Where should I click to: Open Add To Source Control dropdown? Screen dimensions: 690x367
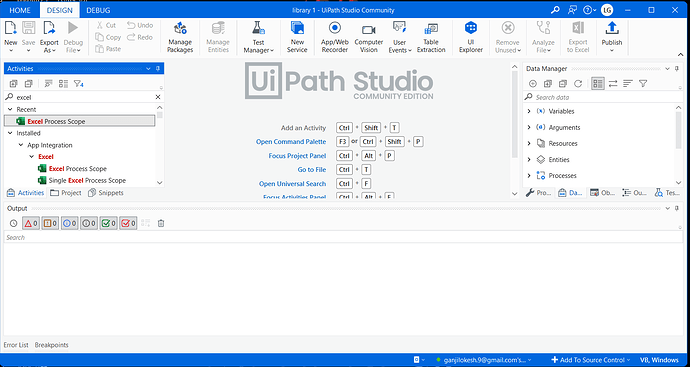pyautogui.click(x=590, y=360)
